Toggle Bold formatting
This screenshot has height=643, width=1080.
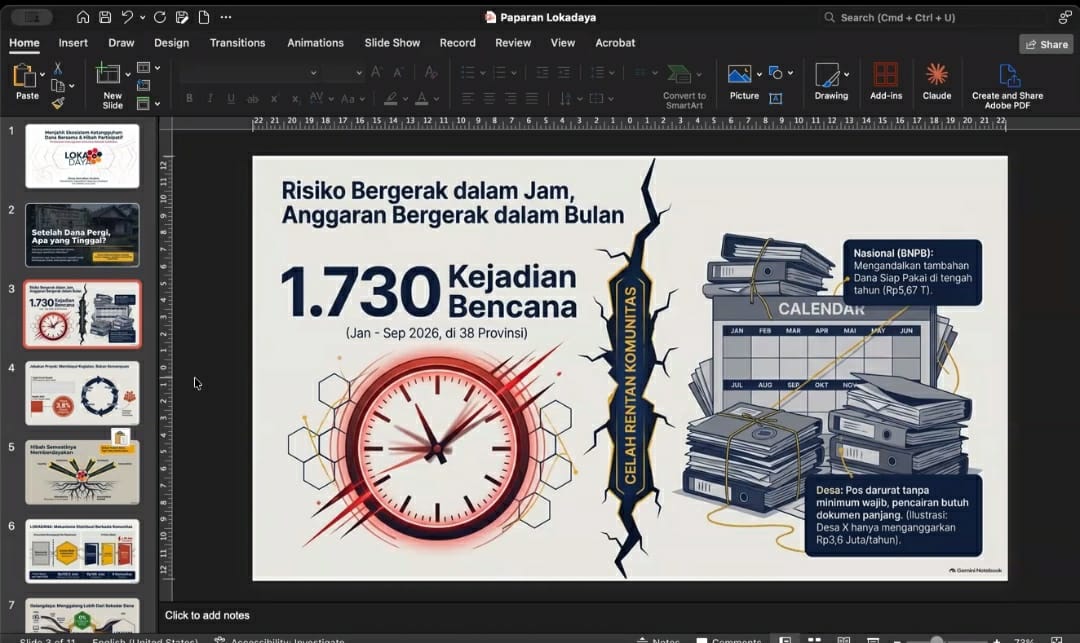coord(189,98)
